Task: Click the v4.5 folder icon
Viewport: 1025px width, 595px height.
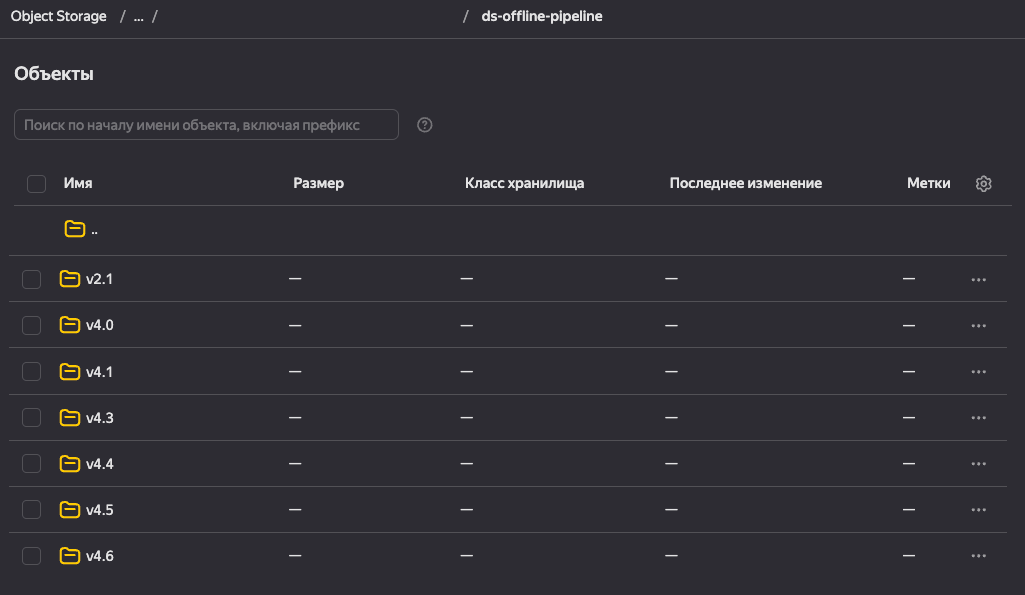Action: pyautogui.click(x=70, y=509)
